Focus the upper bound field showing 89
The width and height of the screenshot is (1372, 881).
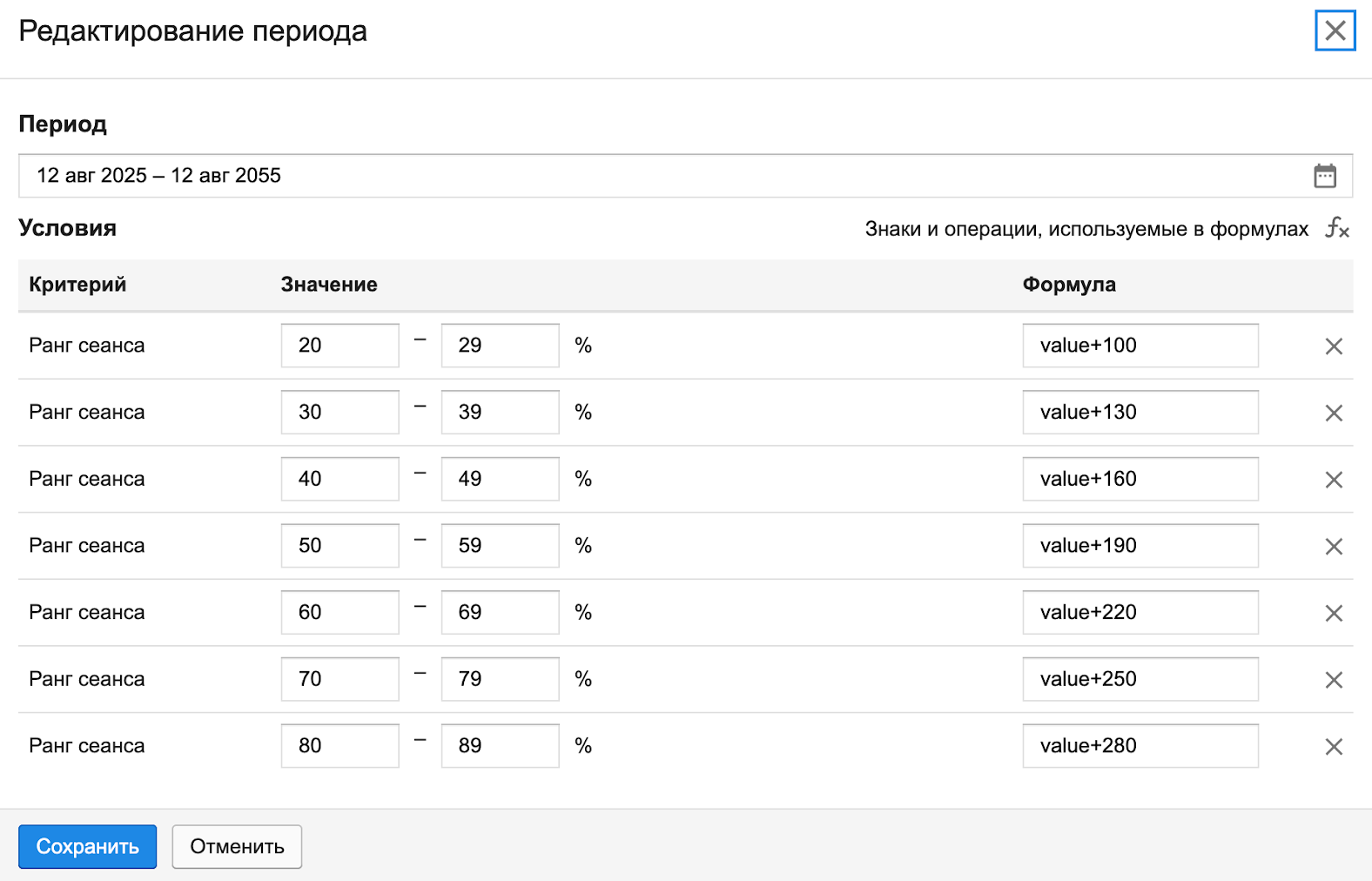tap(500, 746)
